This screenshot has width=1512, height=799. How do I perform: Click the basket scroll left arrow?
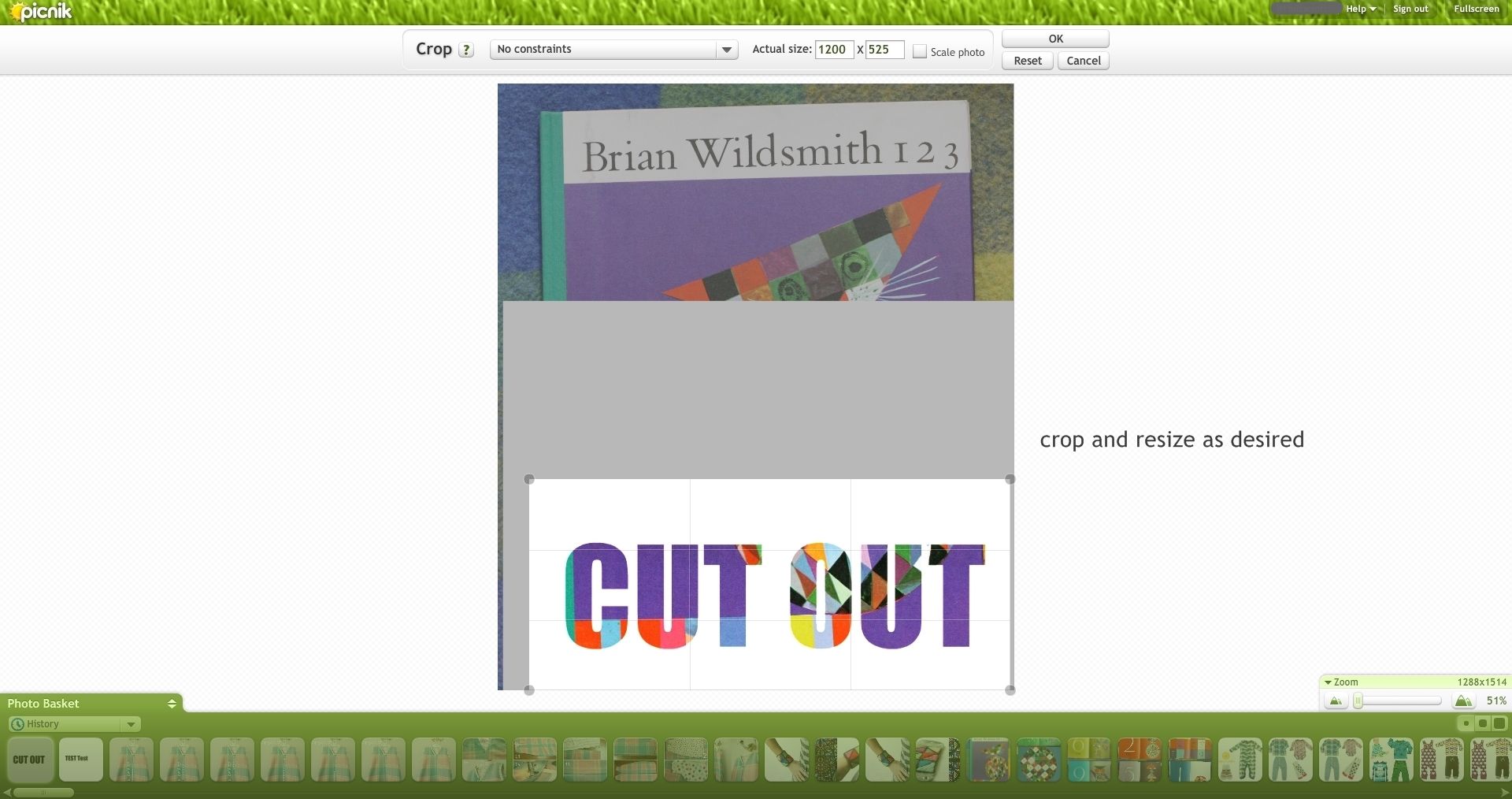pyautogui.click(x=6, y=793)
